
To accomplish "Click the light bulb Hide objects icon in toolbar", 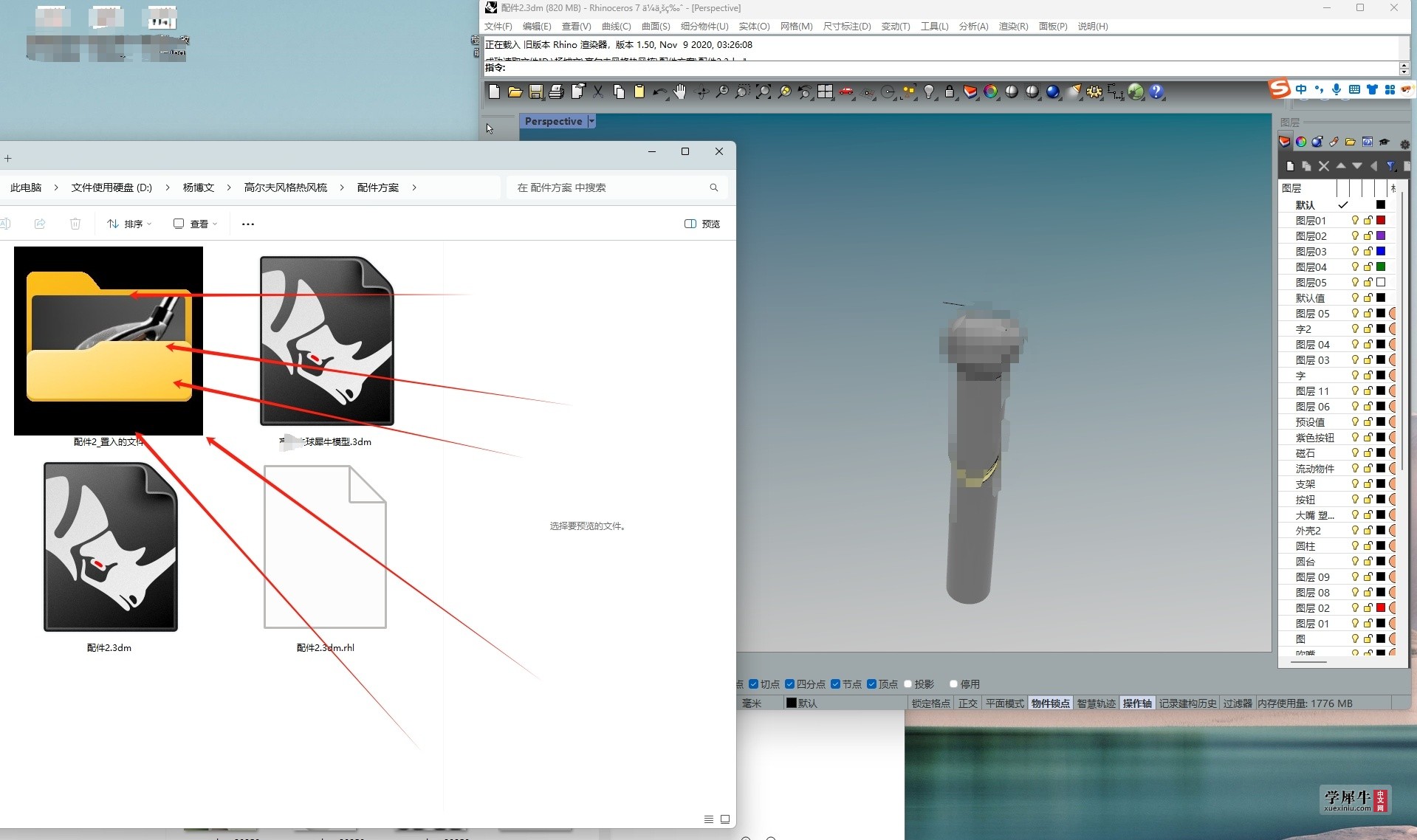I will coord(929,92).
